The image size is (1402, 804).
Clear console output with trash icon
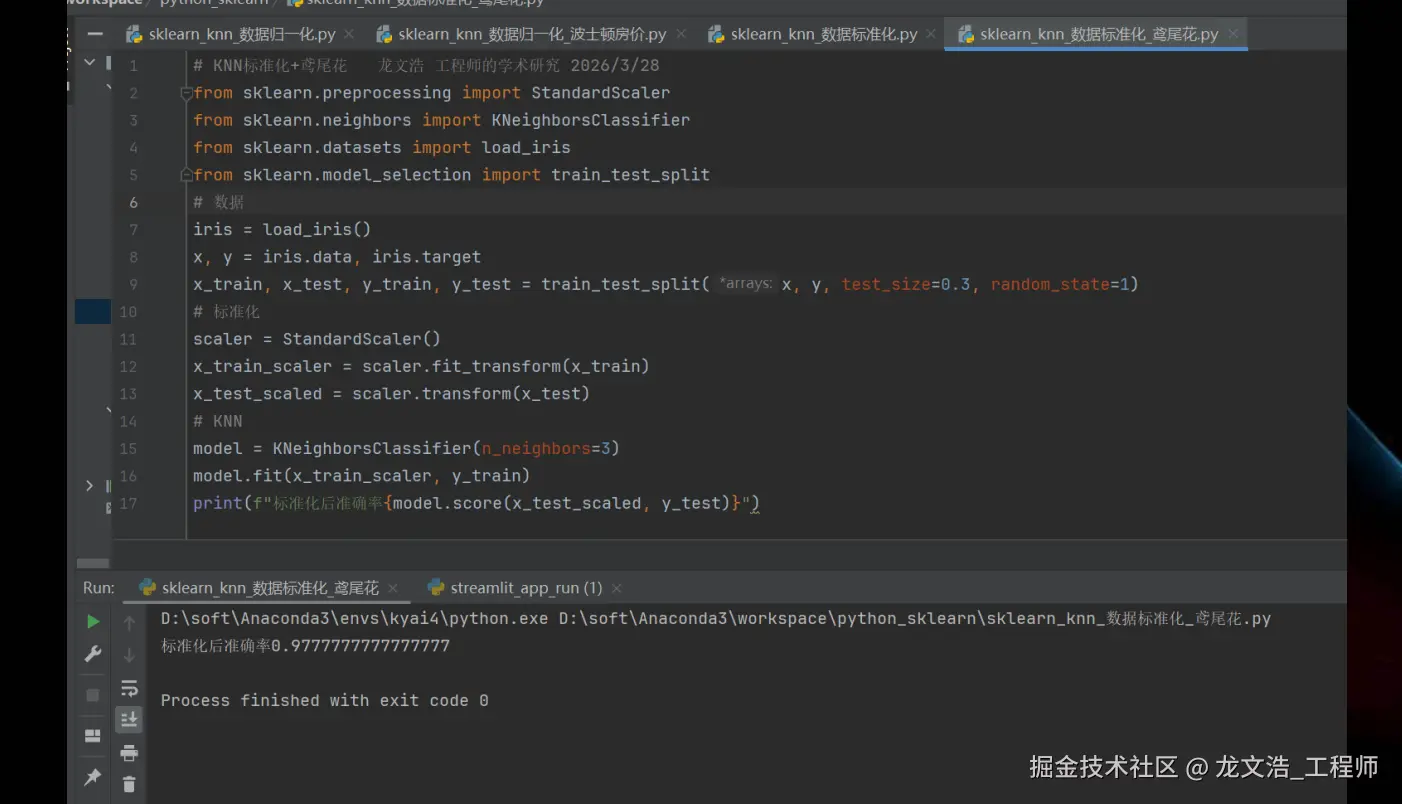(x=129, y=784)
